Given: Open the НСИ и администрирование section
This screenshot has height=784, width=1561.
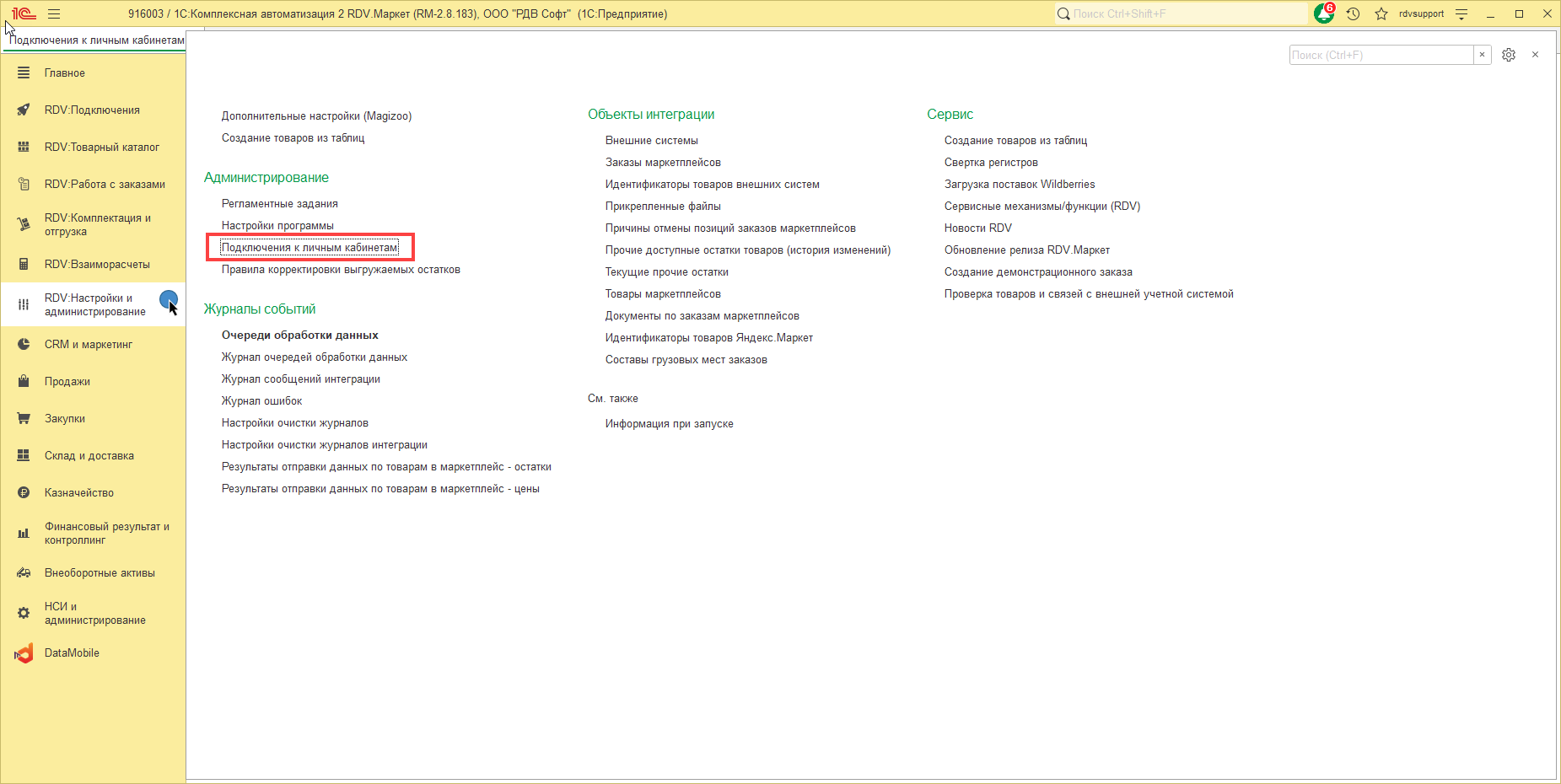Looking at the screenshot, I should tap(93, 614).
